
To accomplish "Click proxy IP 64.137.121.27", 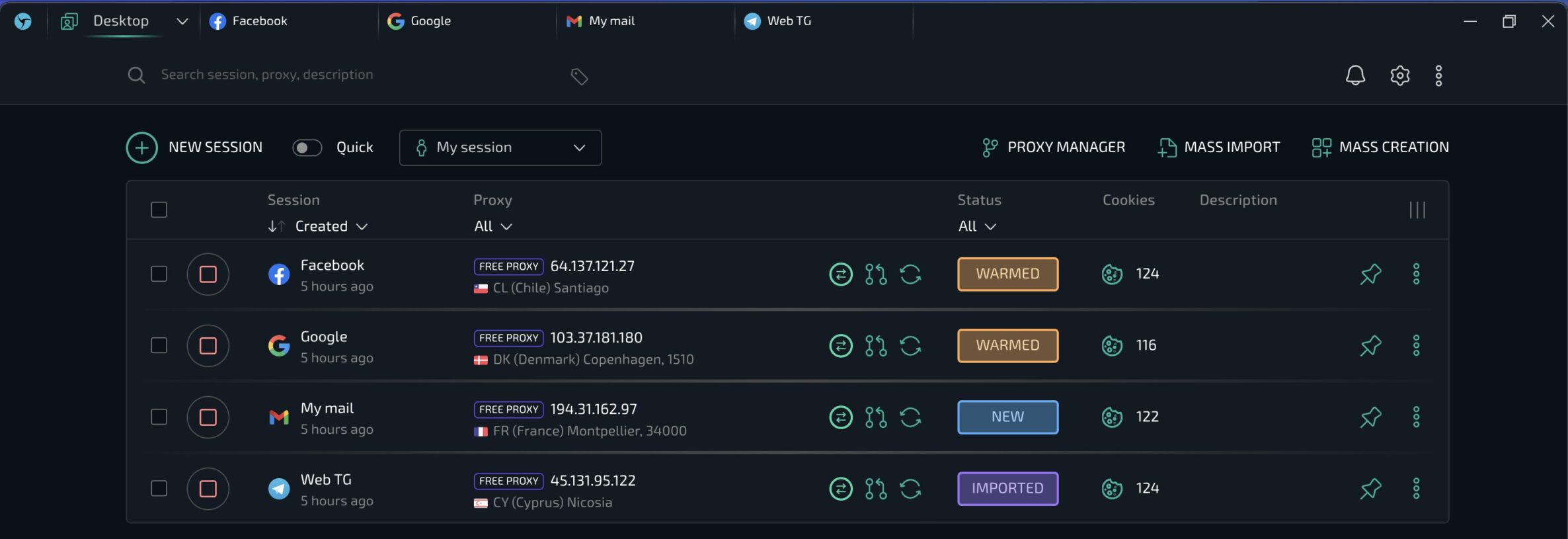I will (x=592, y=266).
